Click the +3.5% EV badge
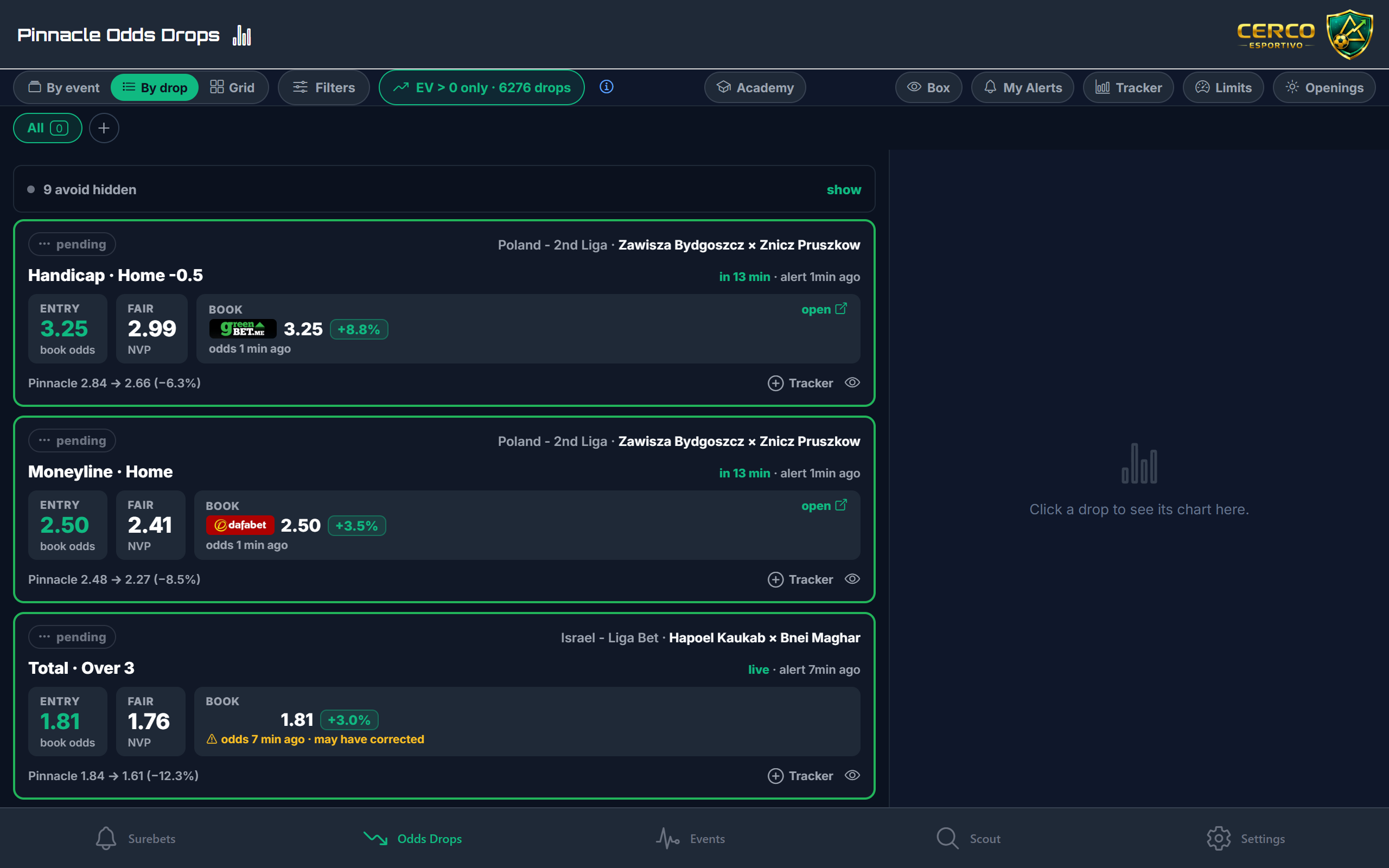This screenshot has width=1389, height=868. point(356,525)
